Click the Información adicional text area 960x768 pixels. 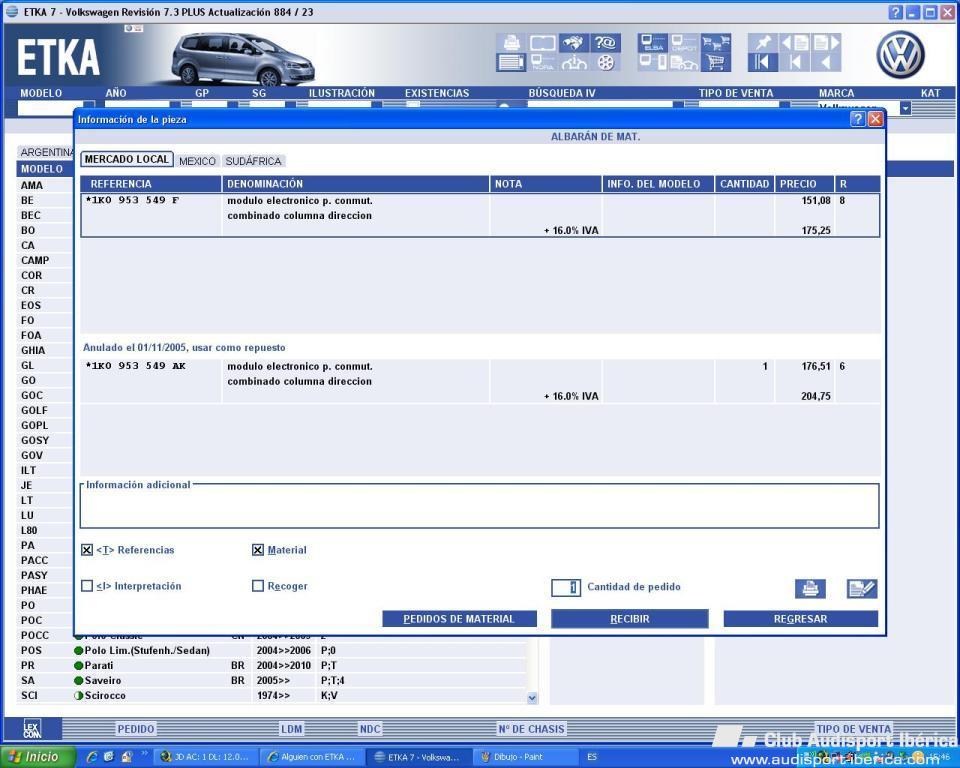479,508
